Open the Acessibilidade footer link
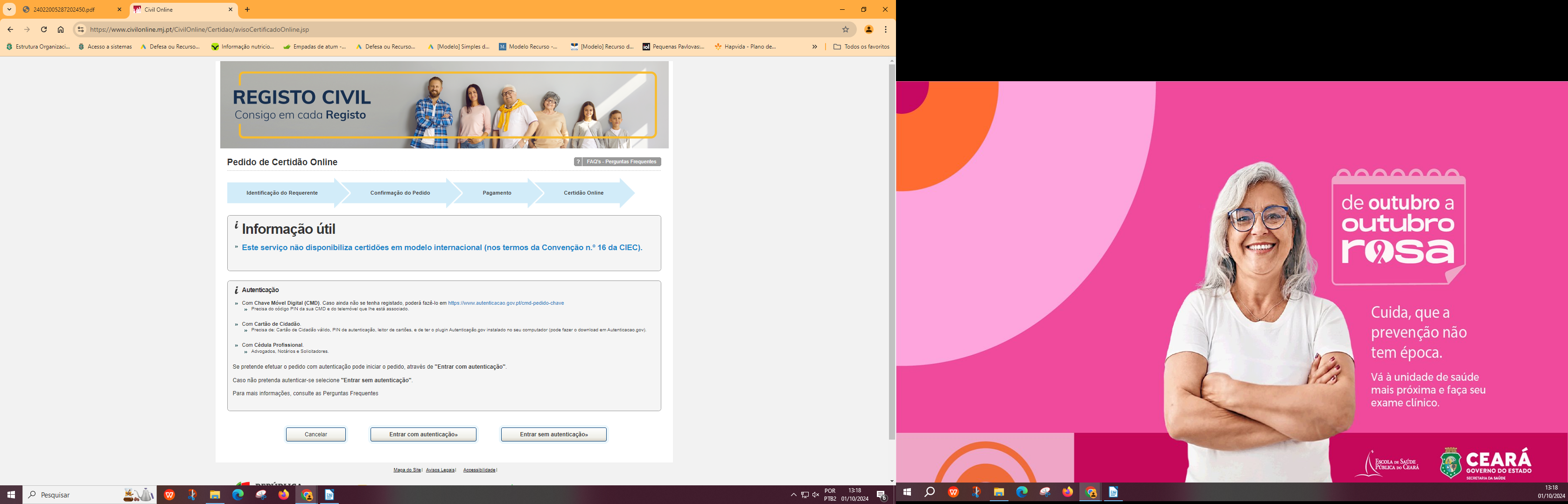The height and width of the screenshot is (504, 1568). pos(479,470)
